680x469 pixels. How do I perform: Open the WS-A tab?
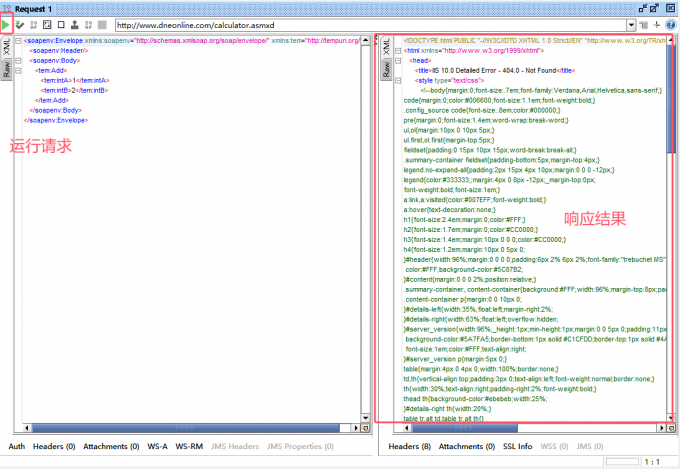click(157, 446)
